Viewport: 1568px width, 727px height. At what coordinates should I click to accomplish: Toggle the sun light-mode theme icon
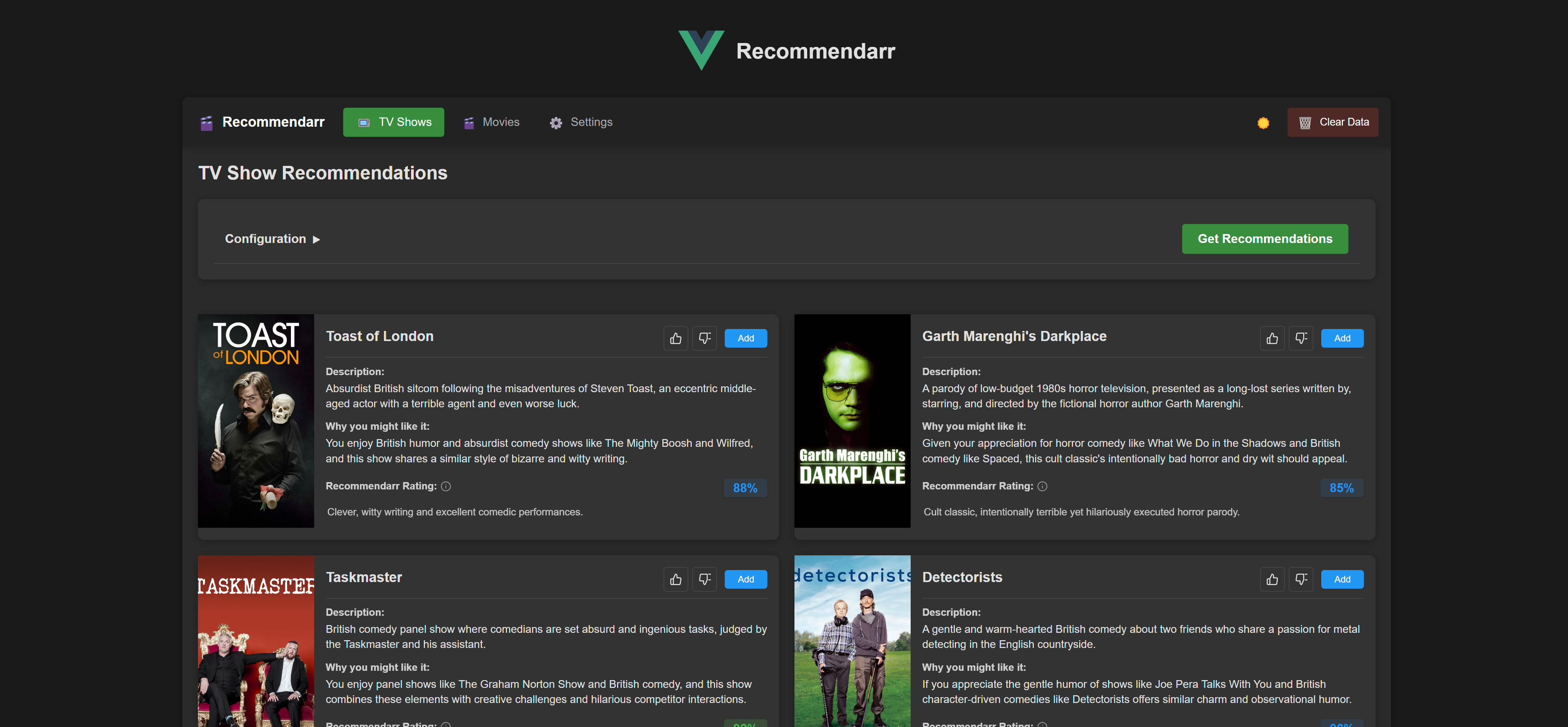point(1263,123)
